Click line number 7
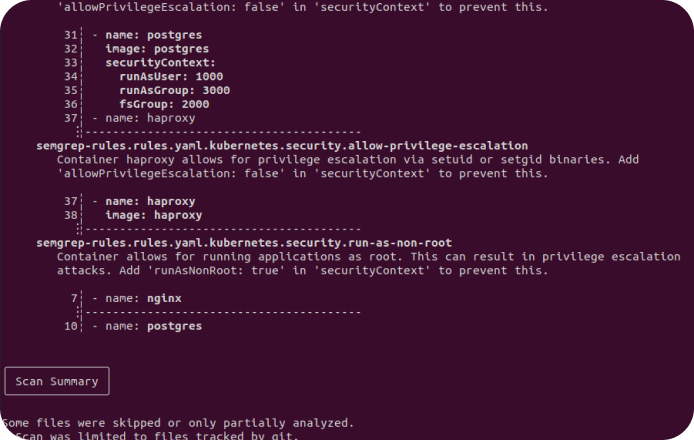Image resolution: width=694 pixels, height=440 pixels. tap(74, 298)
